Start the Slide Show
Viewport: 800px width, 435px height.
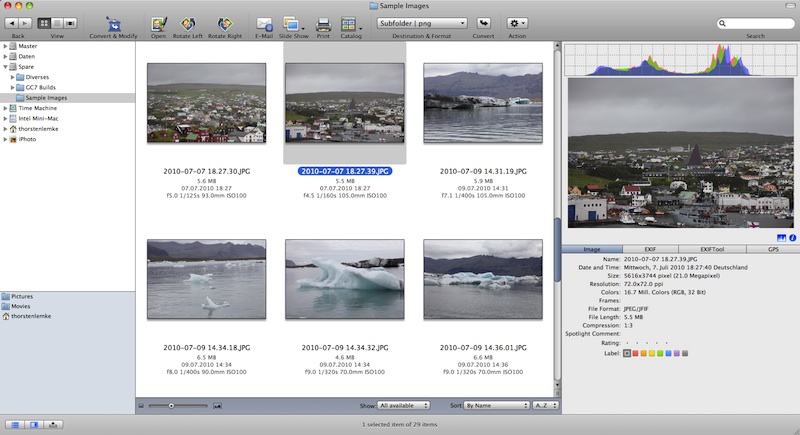click(x=293, y=22)
